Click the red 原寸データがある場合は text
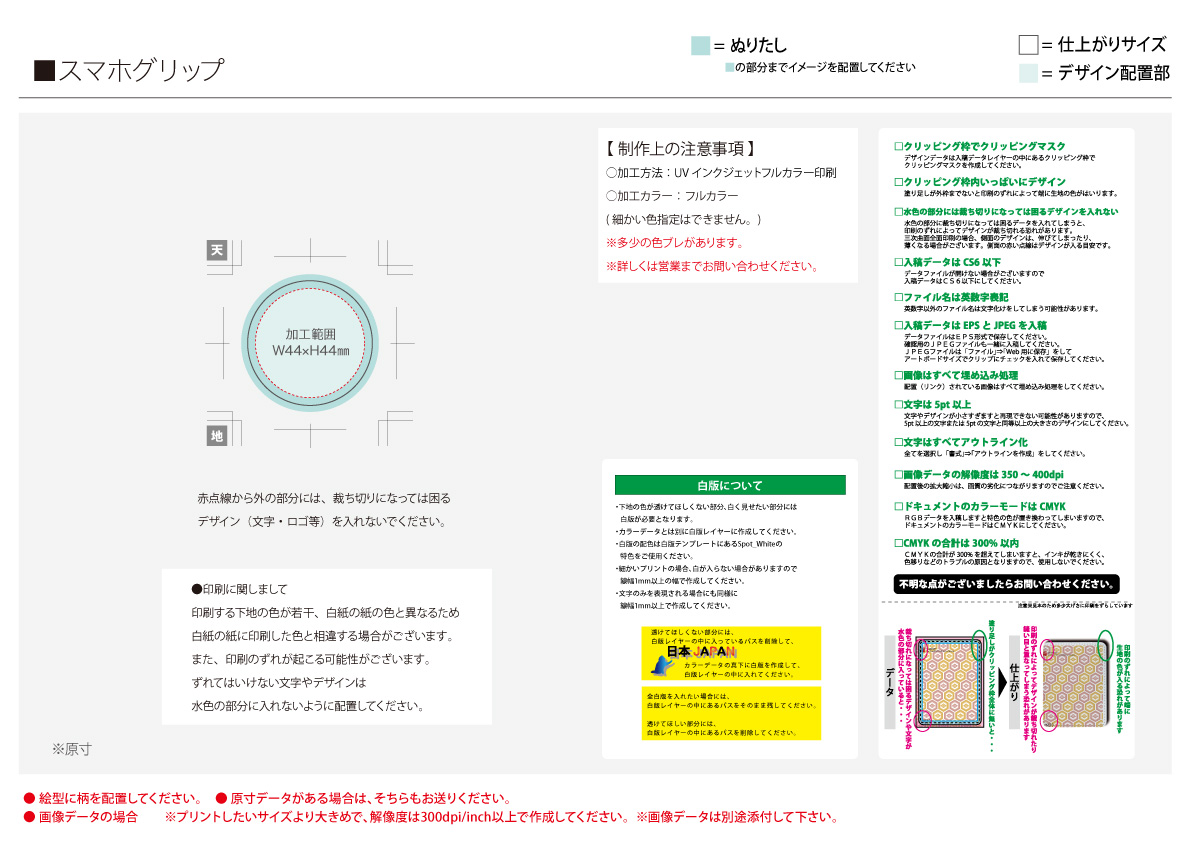 click(371, 799)
